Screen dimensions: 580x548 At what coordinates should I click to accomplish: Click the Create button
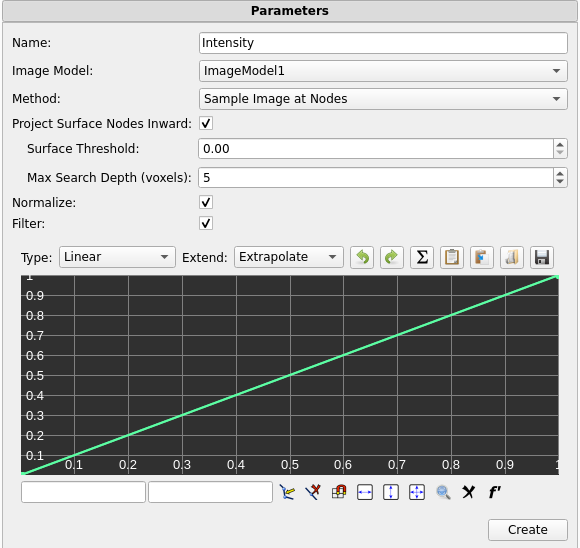click(527, 529)
